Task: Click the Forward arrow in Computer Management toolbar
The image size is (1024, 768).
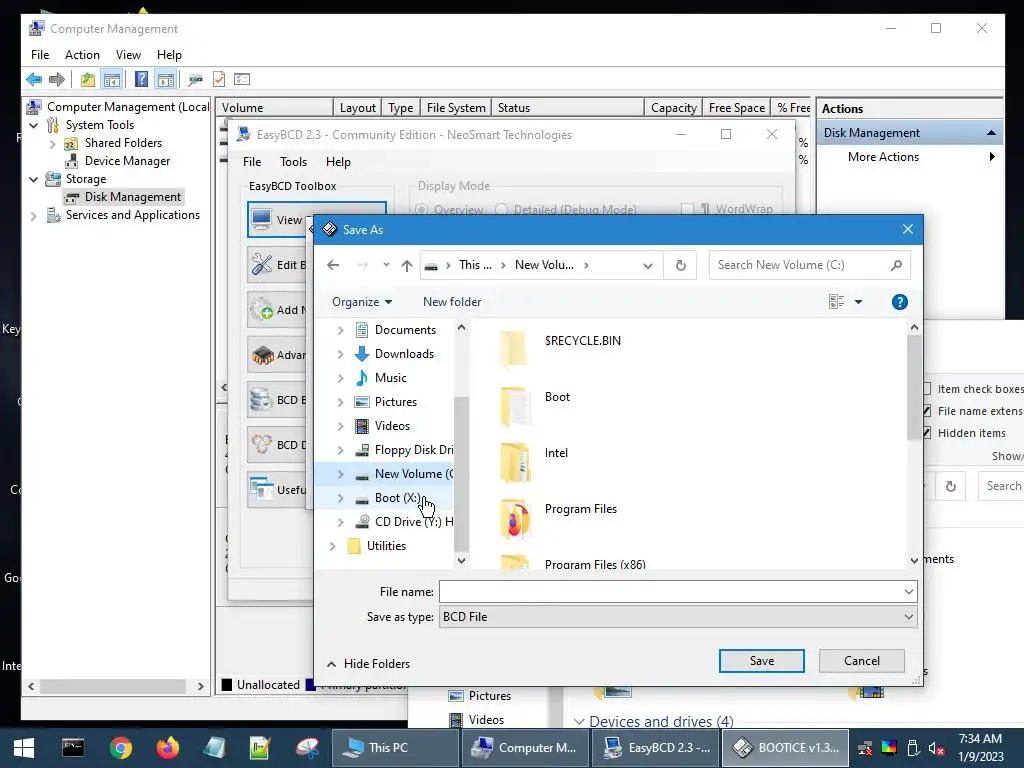Action: click(57, 80)
